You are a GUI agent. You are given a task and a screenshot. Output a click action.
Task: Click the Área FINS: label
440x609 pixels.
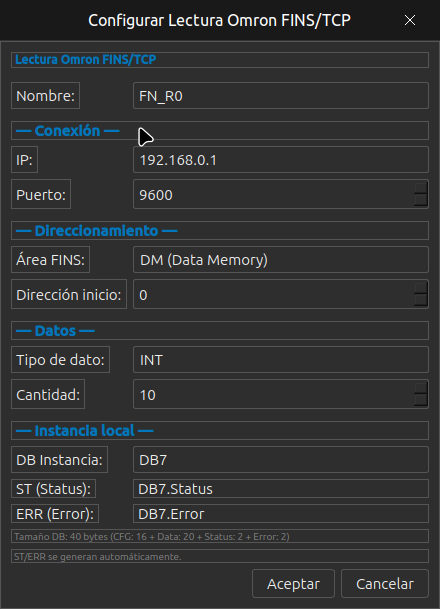[50, 259]
